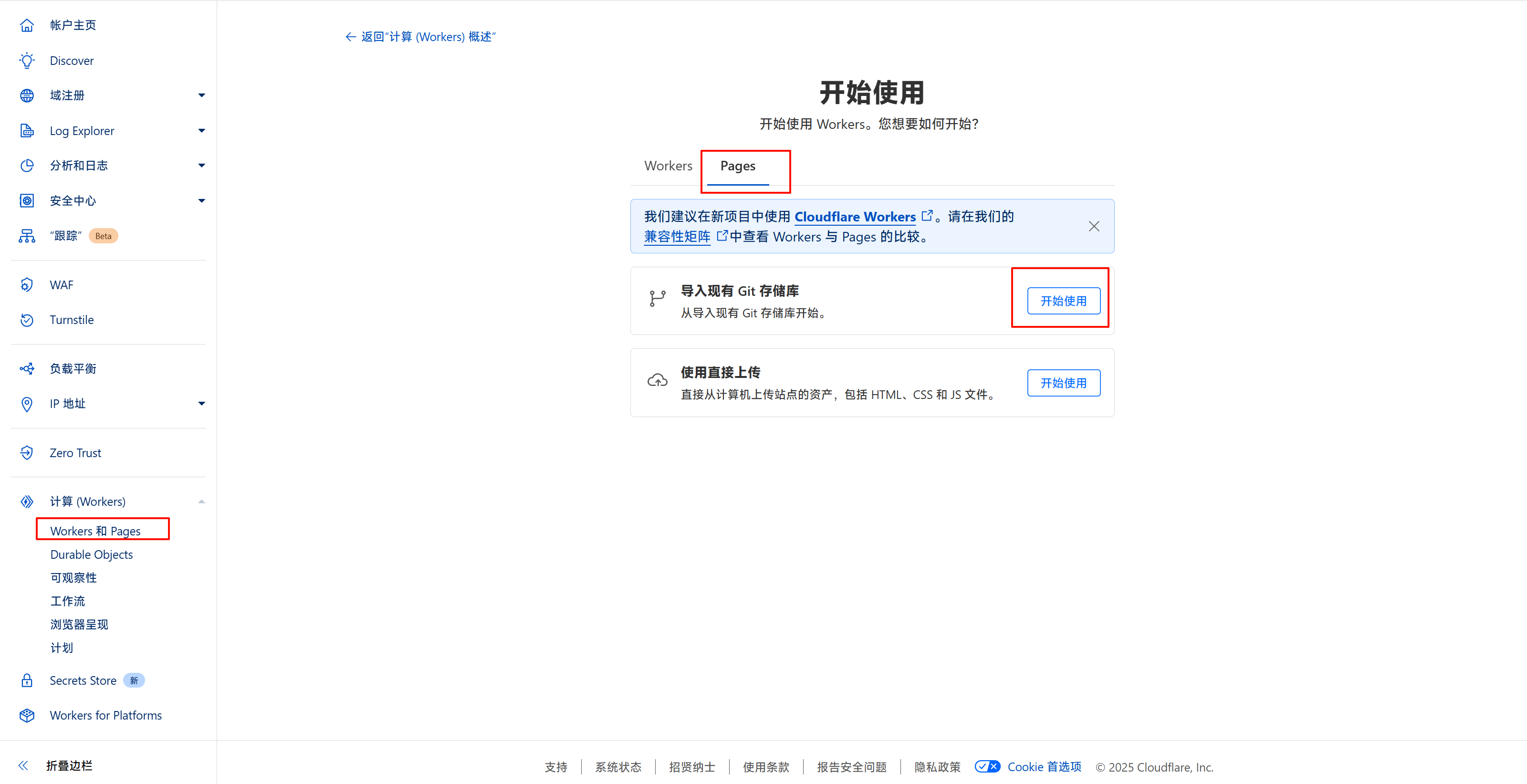This screenshot has width=1527, height=784.
Task: Click the Secrets Store lock icon
Action: (x=27, y=680)
